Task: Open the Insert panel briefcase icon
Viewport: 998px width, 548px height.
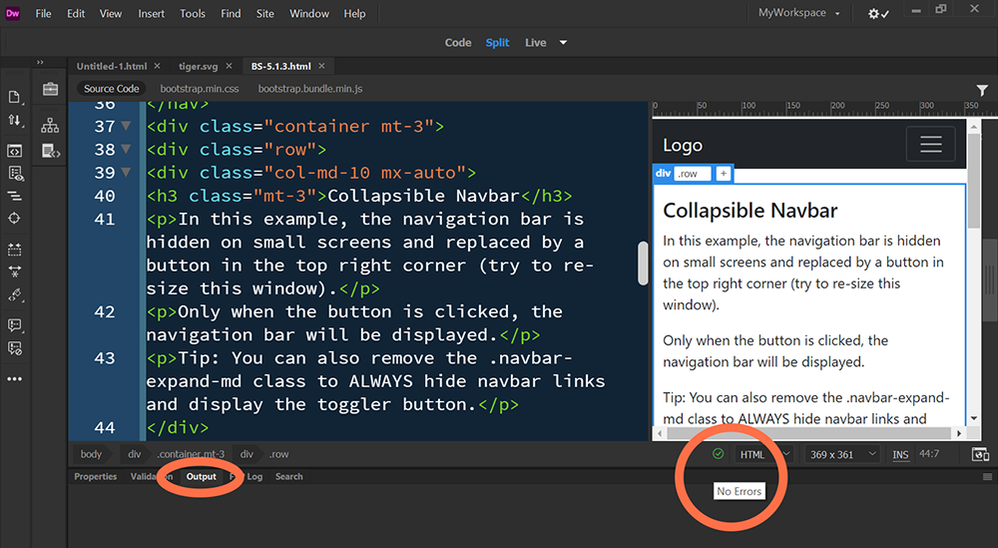Action: click(50, 89)
